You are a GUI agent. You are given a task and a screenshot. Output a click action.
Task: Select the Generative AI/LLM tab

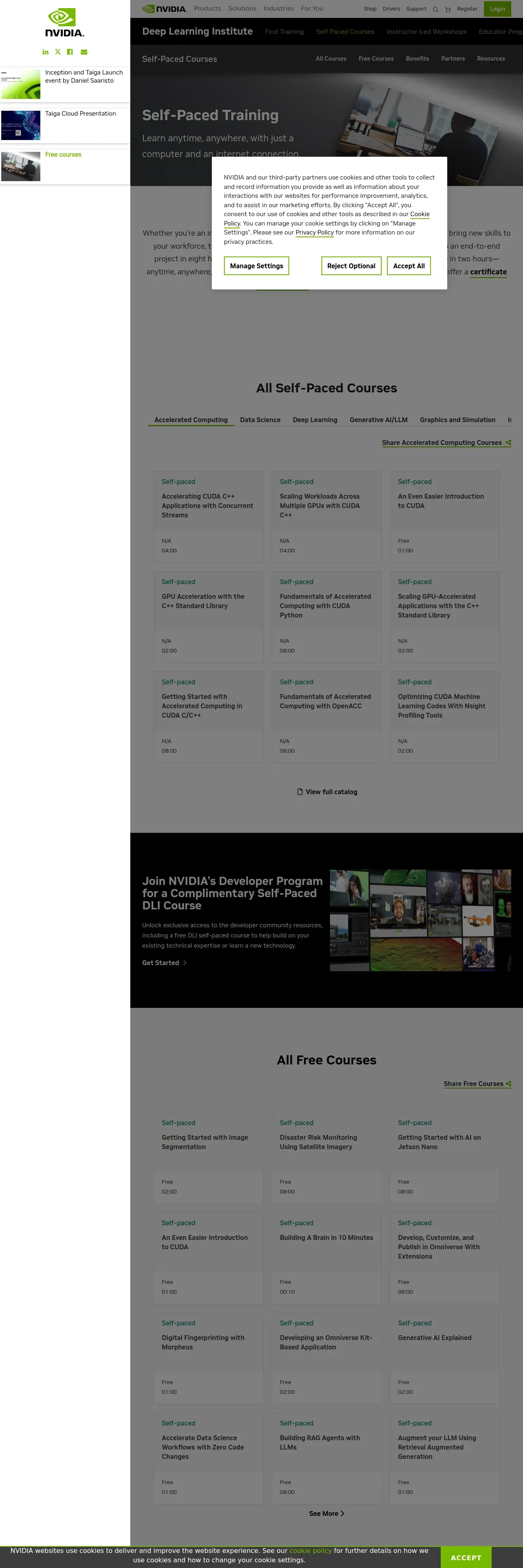point(379,420)
